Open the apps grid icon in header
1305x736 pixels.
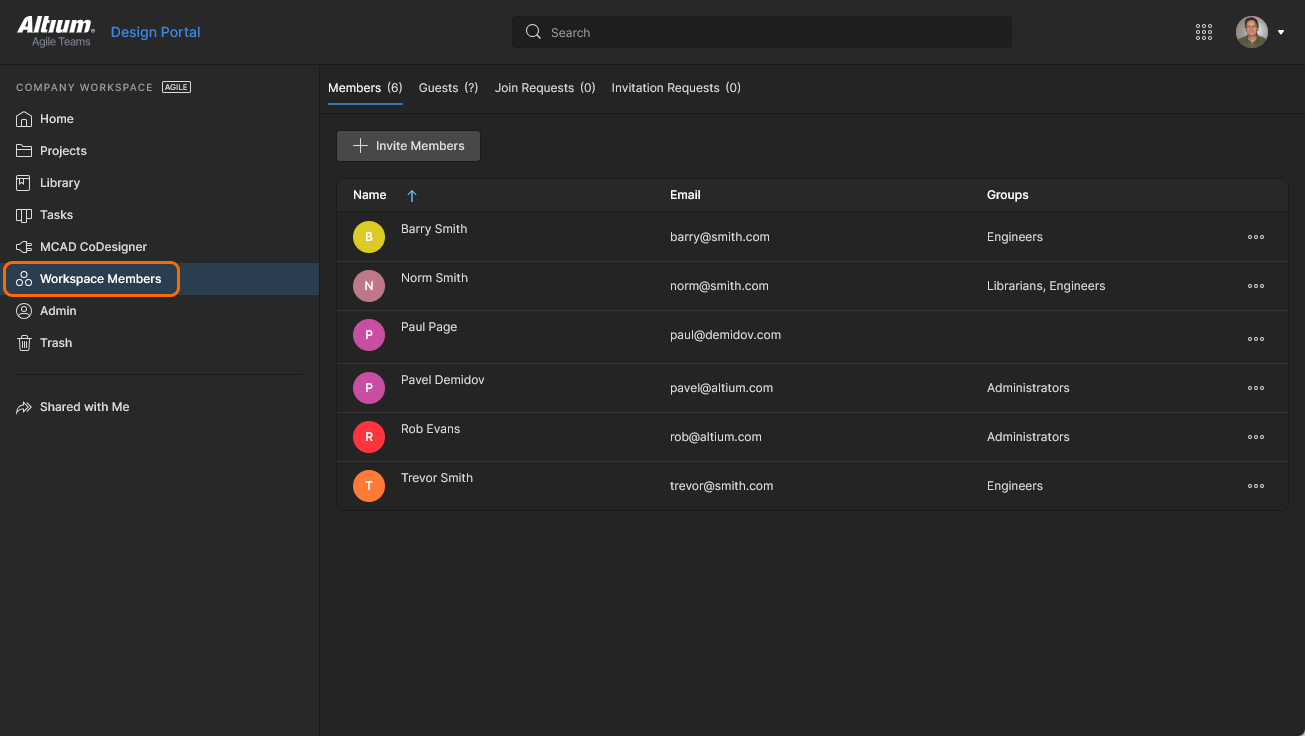(x=1204, y=32)
